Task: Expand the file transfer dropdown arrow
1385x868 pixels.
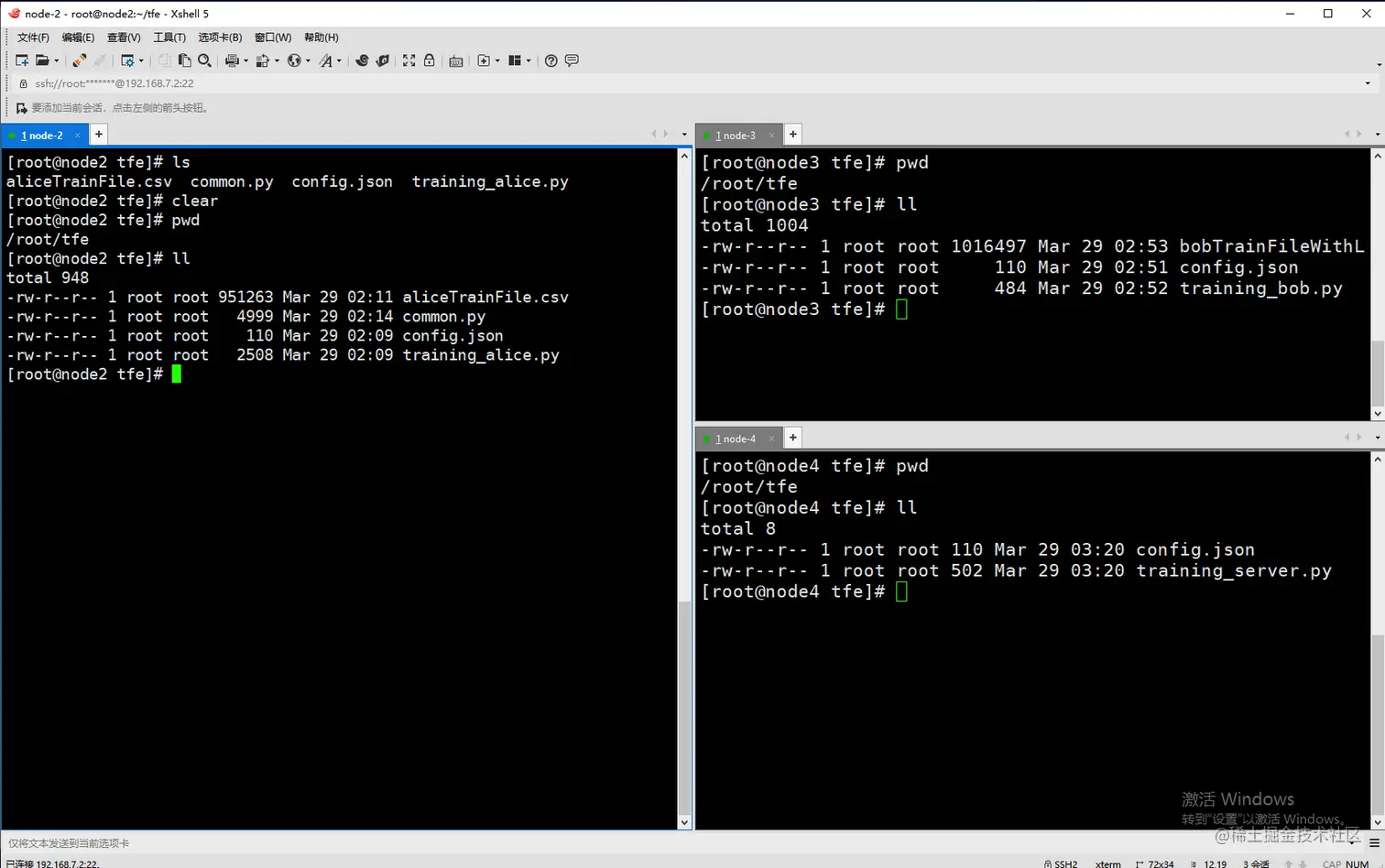Action: point(277,61)
